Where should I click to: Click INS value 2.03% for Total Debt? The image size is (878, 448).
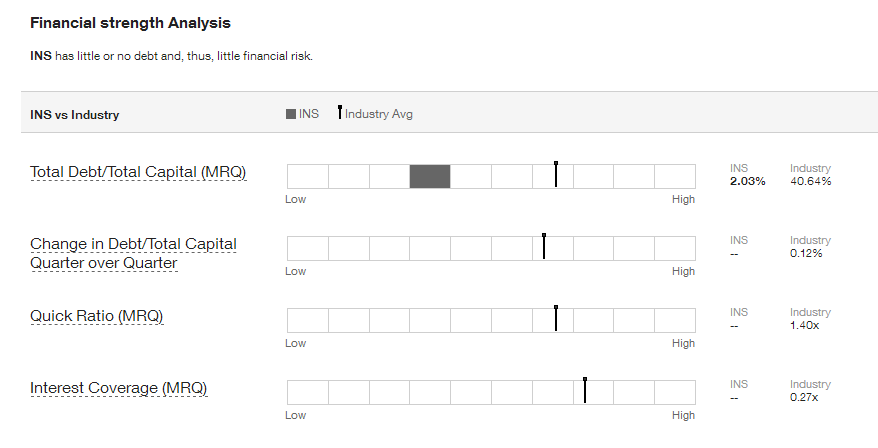748,181
